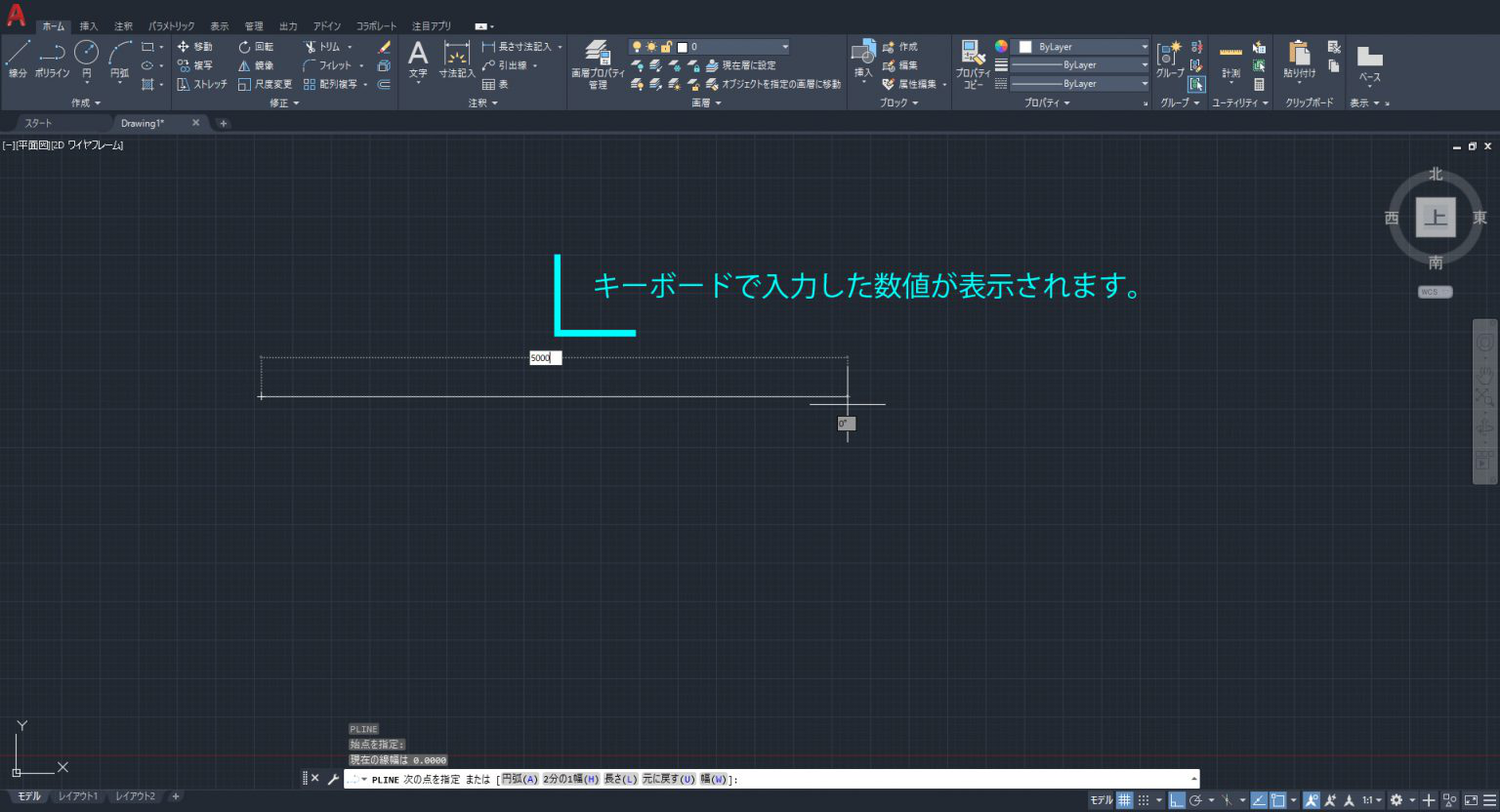The image size is (1500, 812).
Task: Activate the 回転 (Rotate) tool
Action: pyautogui.click(x=256, y=47)
